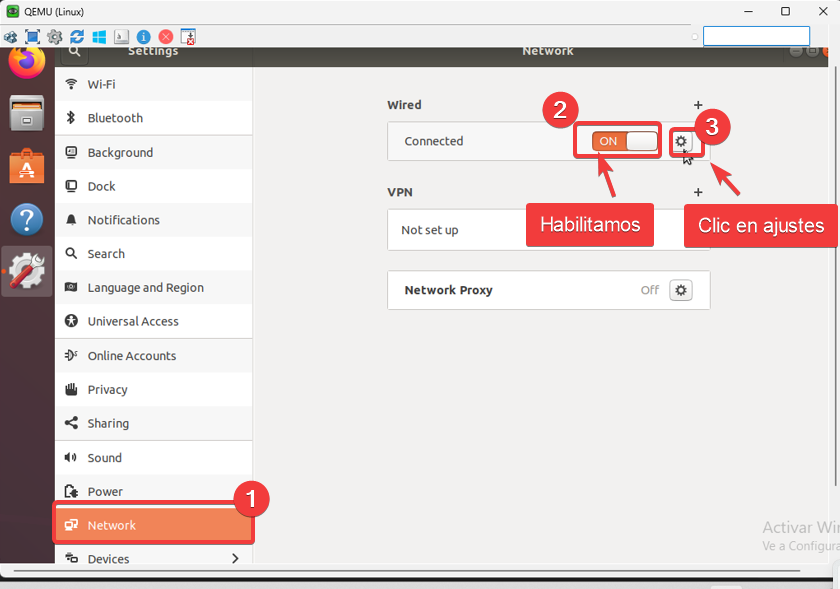Open Sound settings in sidebar
Viewport: 840px width, 589px height.
pyautogui.click(x=104, y=457)
